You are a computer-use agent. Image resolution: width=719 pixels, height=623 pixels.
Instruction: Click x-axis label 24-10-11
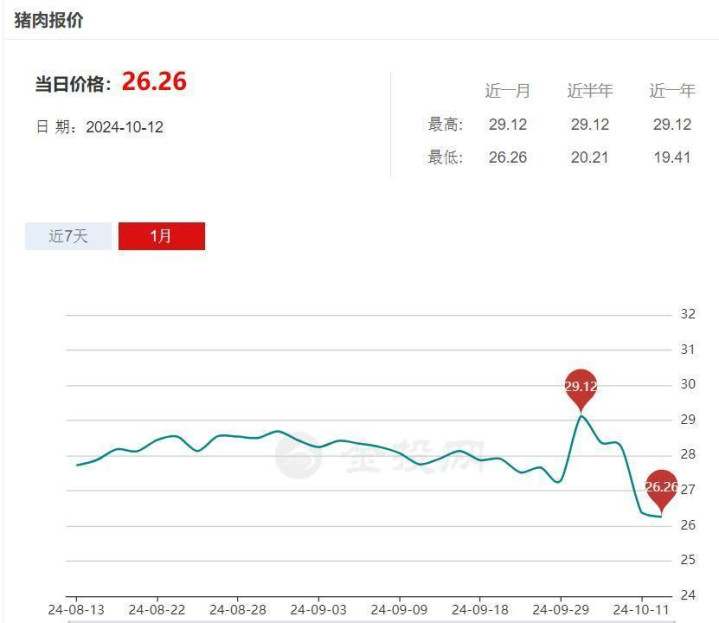coord(641,610)
